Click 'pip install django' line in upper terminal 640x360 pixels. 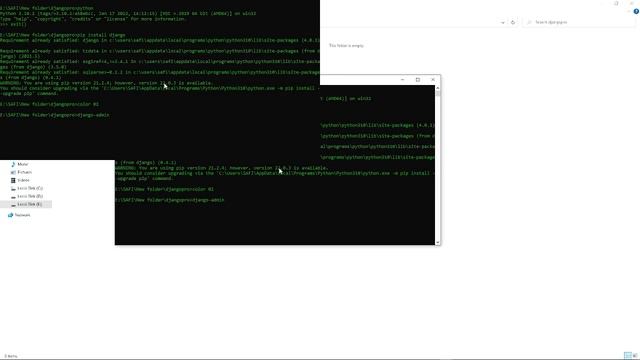[63, 35]
